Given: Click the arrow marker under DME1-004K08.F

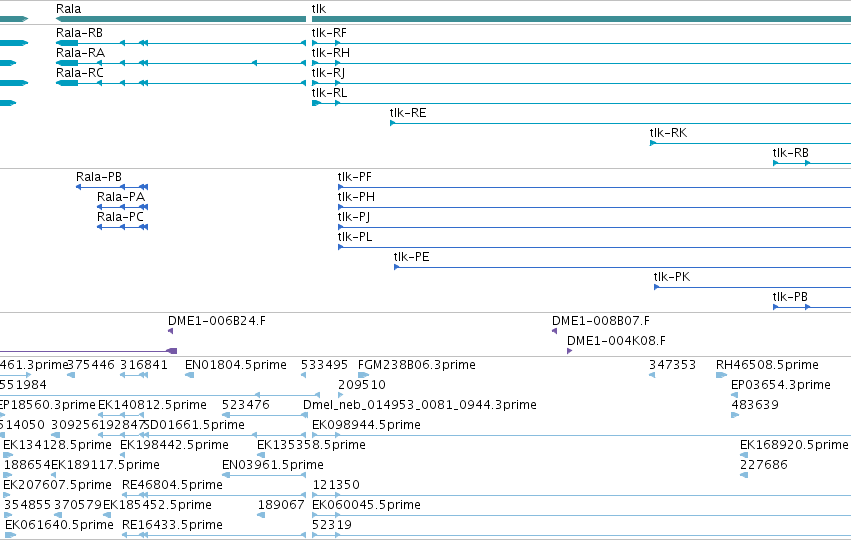Looking at the screenshot, I should (x=569, y=351).
